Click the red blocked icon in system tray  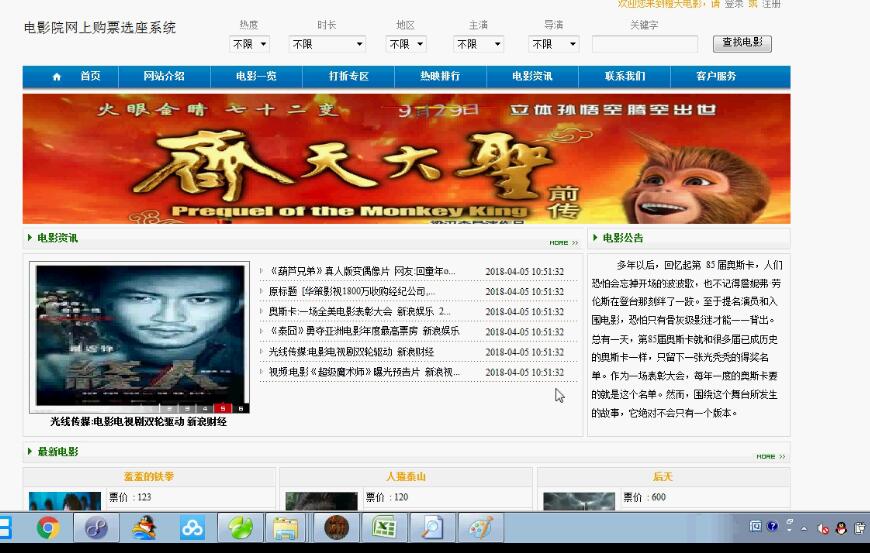[x=823, y=529]
